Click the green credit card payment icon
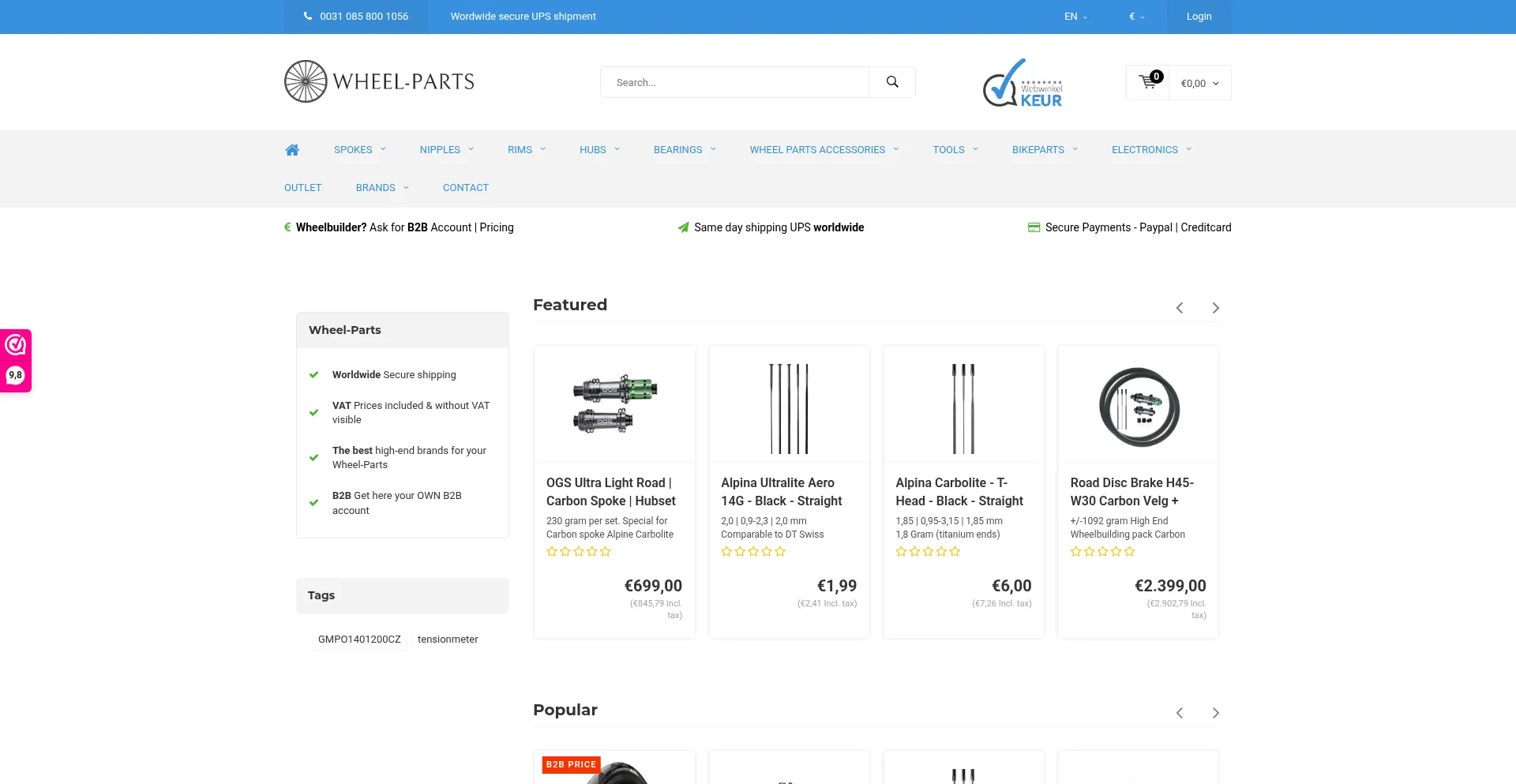This screenshot has width=1516, height=784. [1034, 227]
